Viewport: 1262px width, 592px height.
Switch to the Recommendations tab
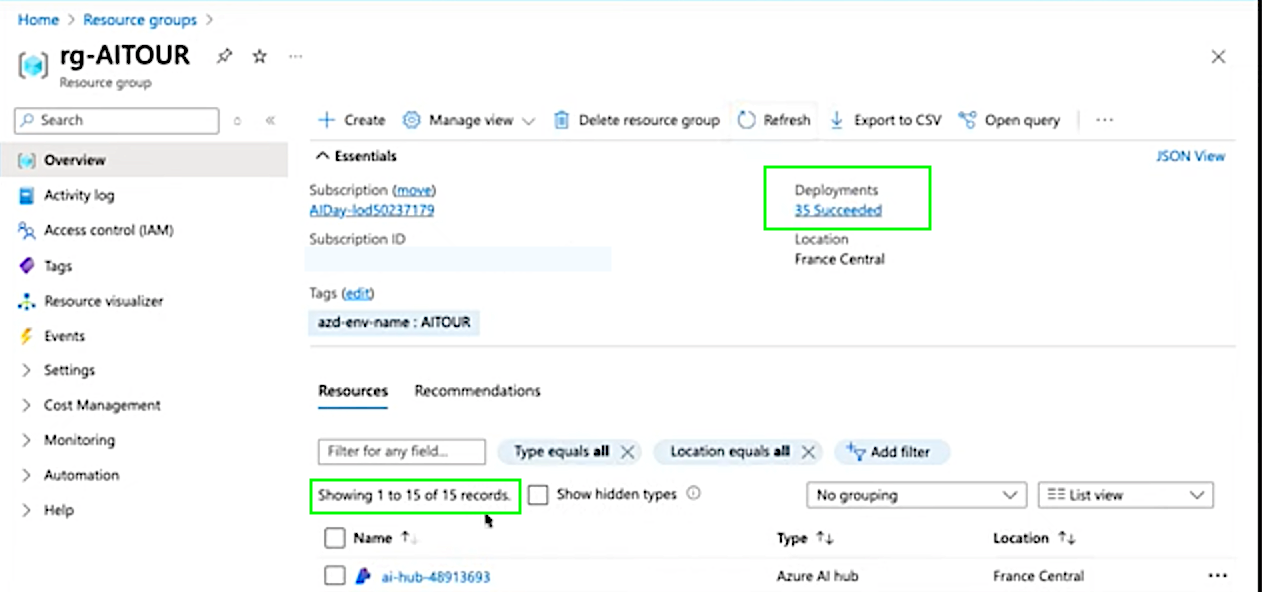pyautogui.click(x=477, y=391)
